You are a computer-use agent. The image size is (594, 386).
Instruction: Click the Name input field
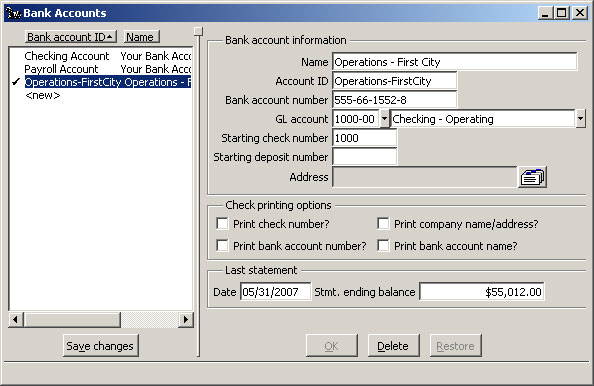pyautogui.click(x=455, y=62)
